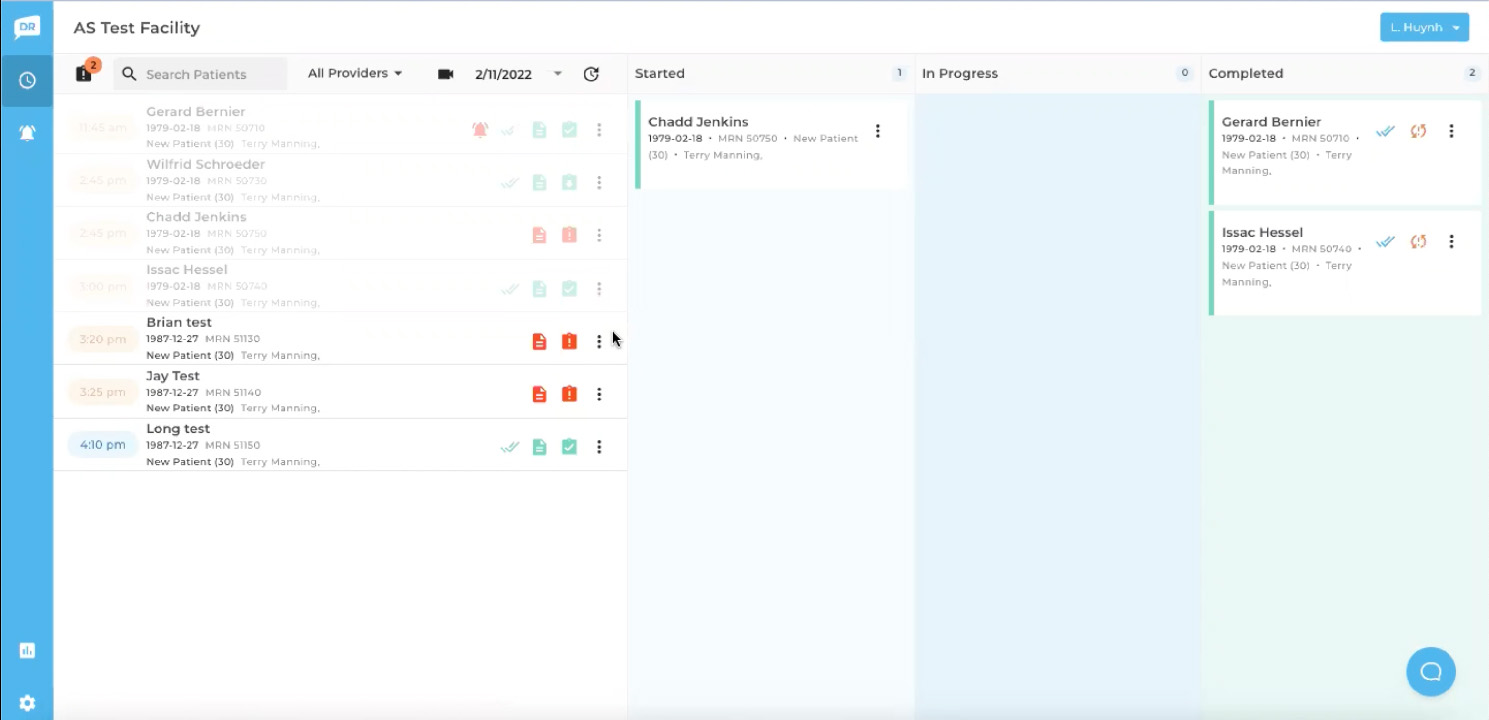Expand the All Providers dropdown

click(x=355, y=73)
